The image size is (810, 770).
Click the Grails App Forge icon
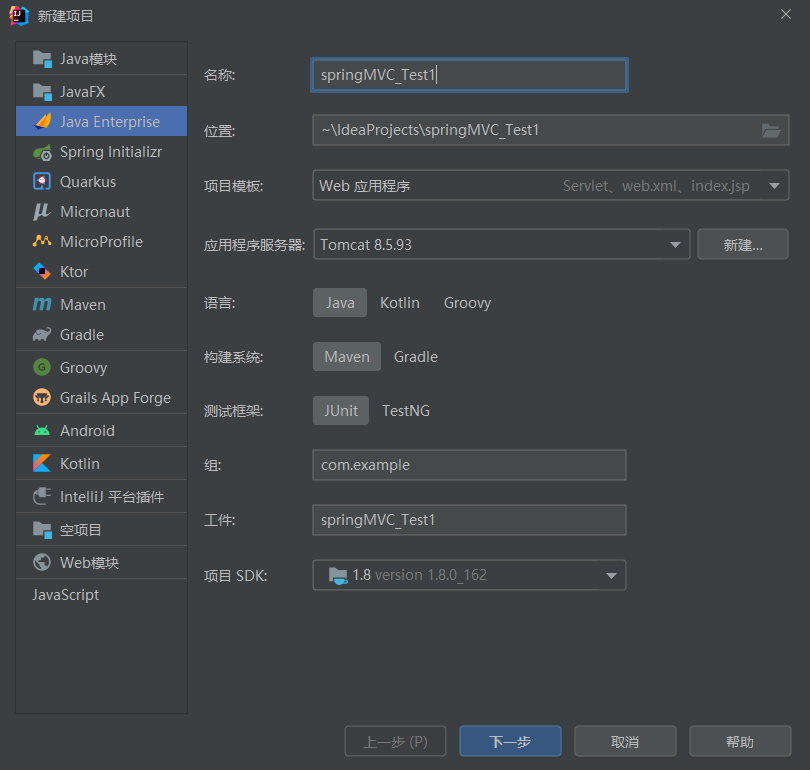pyautogui.click(x=42, y=398)
